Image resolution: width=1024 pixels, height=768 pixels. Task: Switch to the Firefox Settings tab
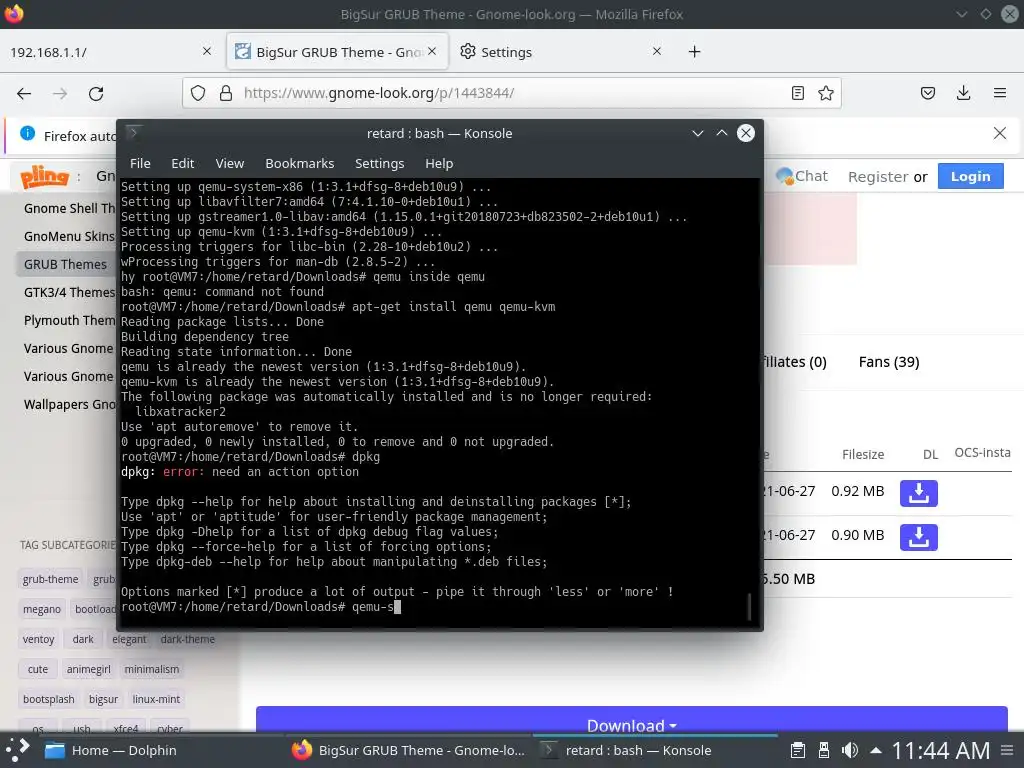[561, 52]
